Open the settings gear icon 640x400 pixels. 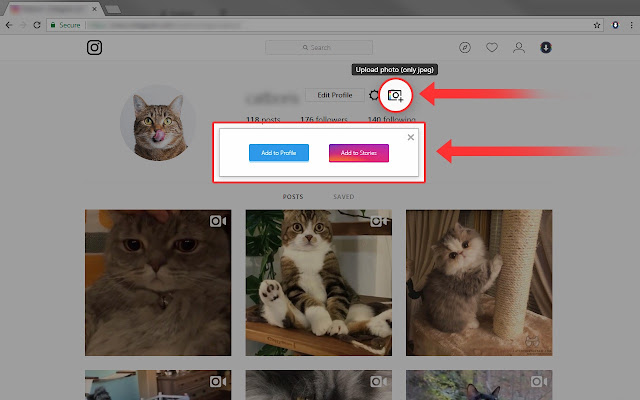point(373,95)
